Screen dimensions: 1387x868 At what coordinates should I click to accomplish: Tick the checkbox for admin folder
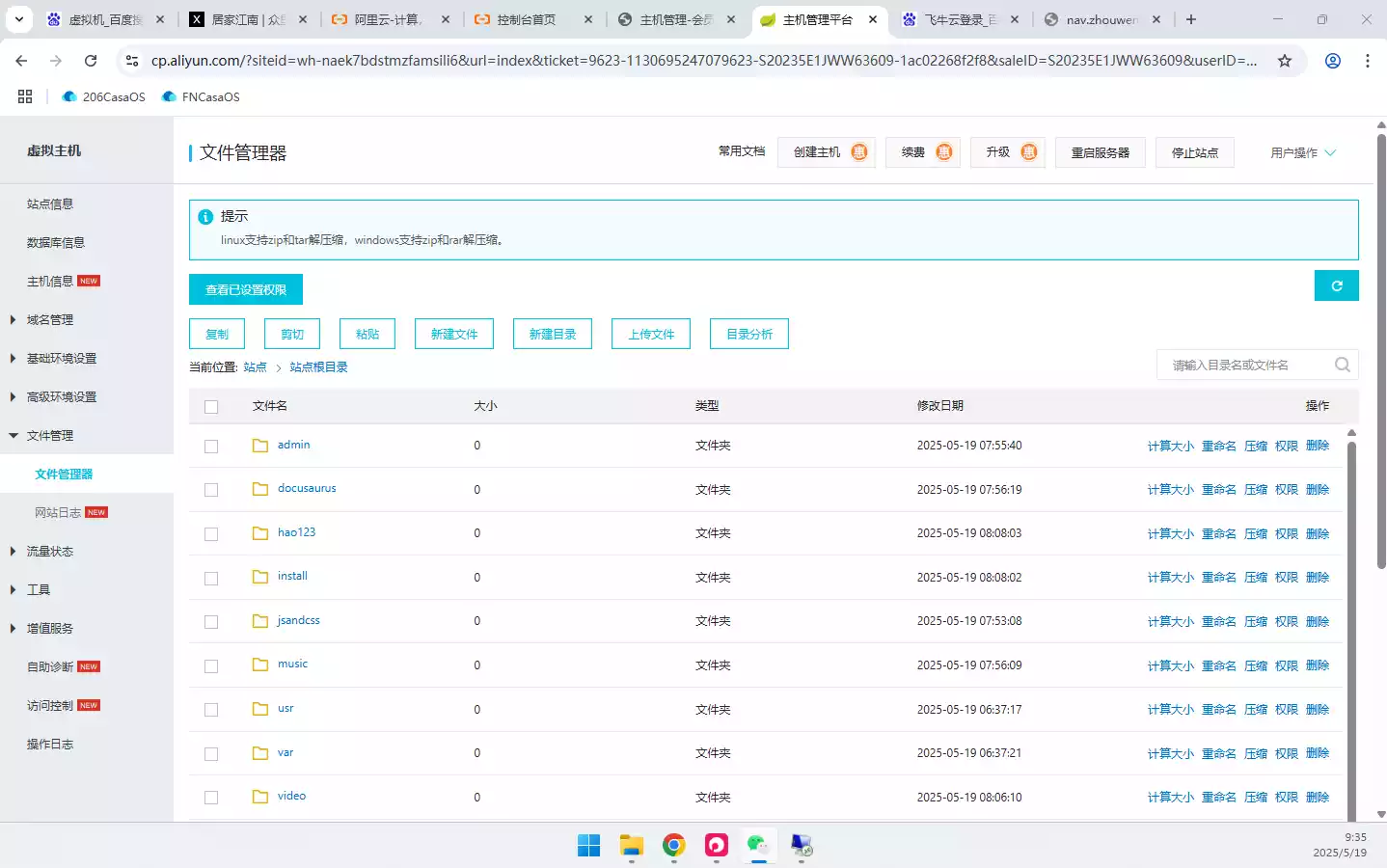click(x=211, y=447)
